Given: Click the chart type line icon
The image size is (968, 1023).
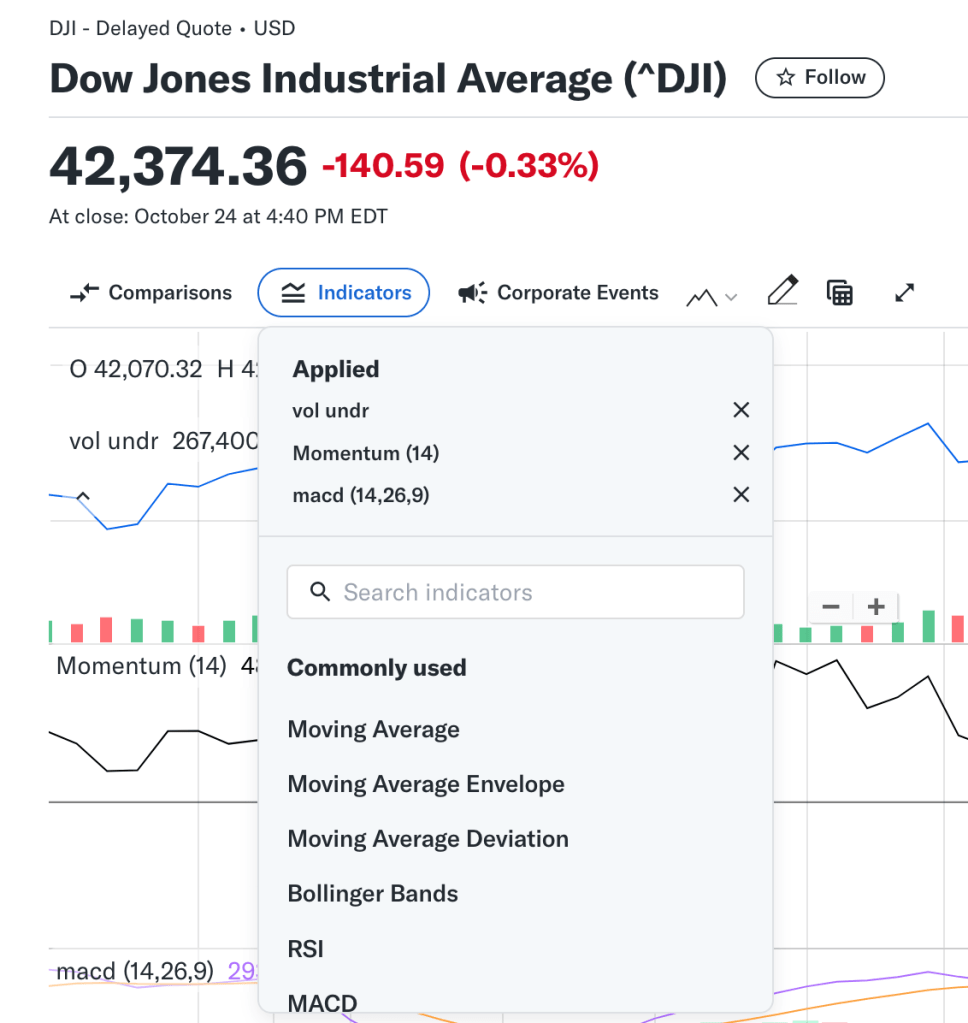Looking at the screenshot, I should [702, 296].
